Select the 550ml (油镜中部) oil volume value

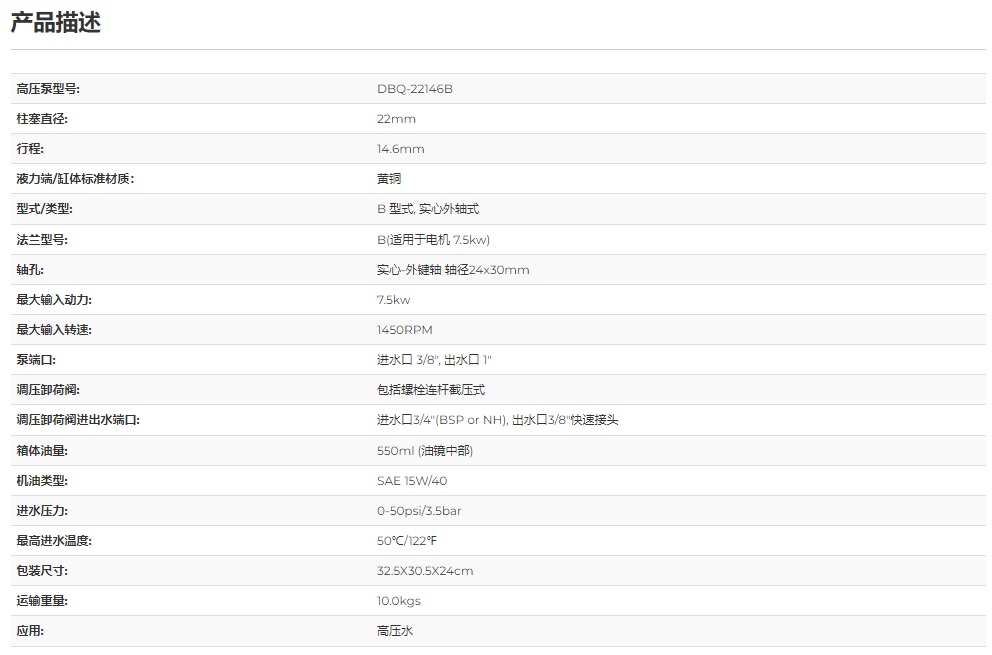point(424,451)
